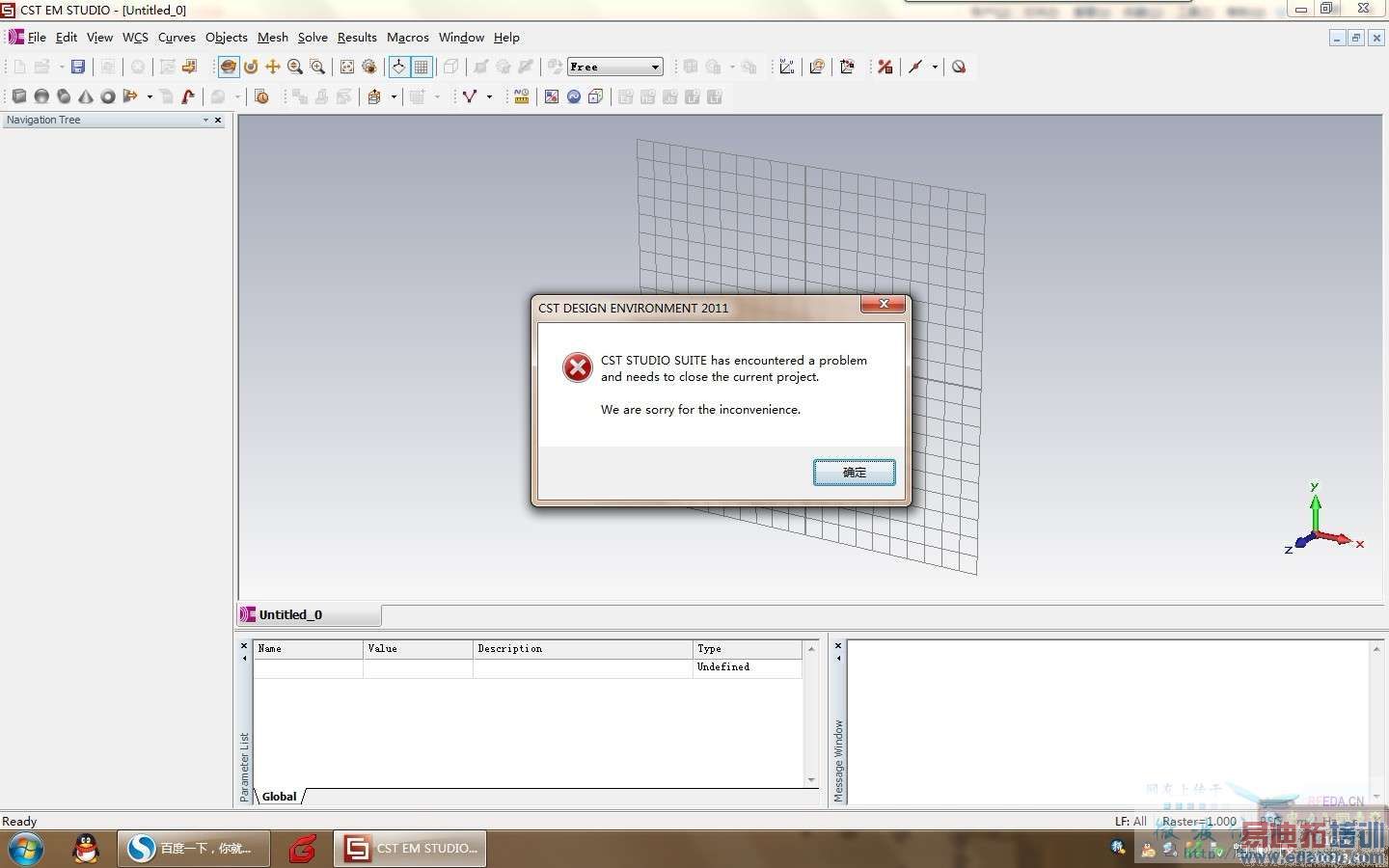Open the Objects menu
The width and height of the screenshot is (1389, 868).
point(227,37)
